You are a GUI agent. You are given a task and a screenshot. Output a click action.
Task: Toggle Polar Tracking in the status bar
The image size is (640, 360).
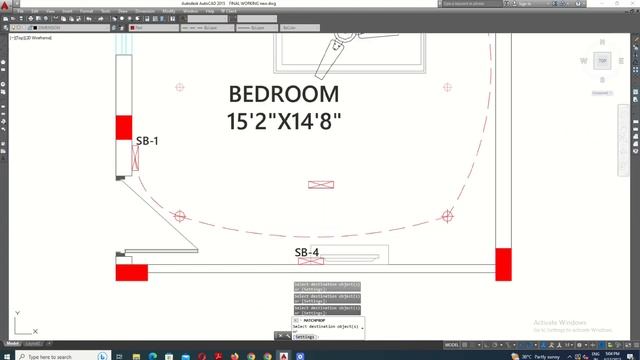point(495,345)
